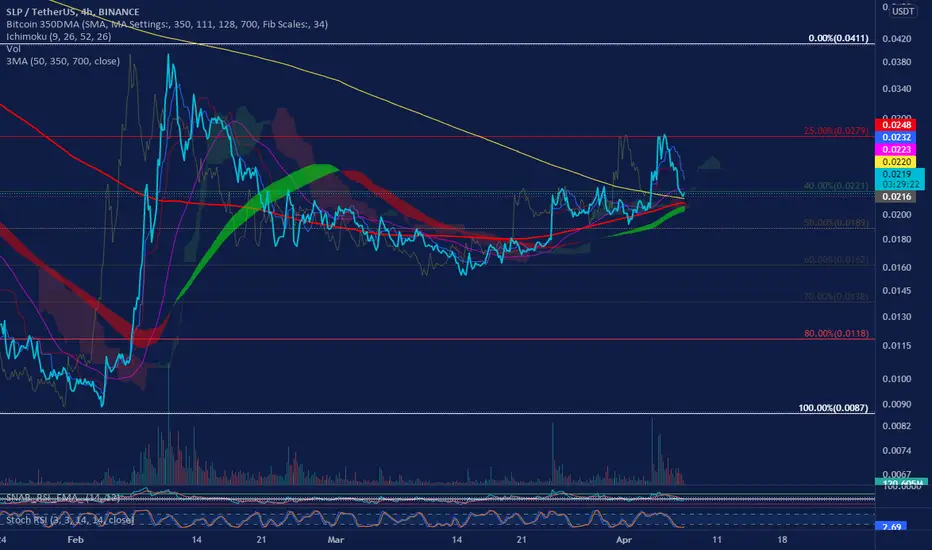Click the Feb date on time axis
932x550 pixels.
click(75, 540)
